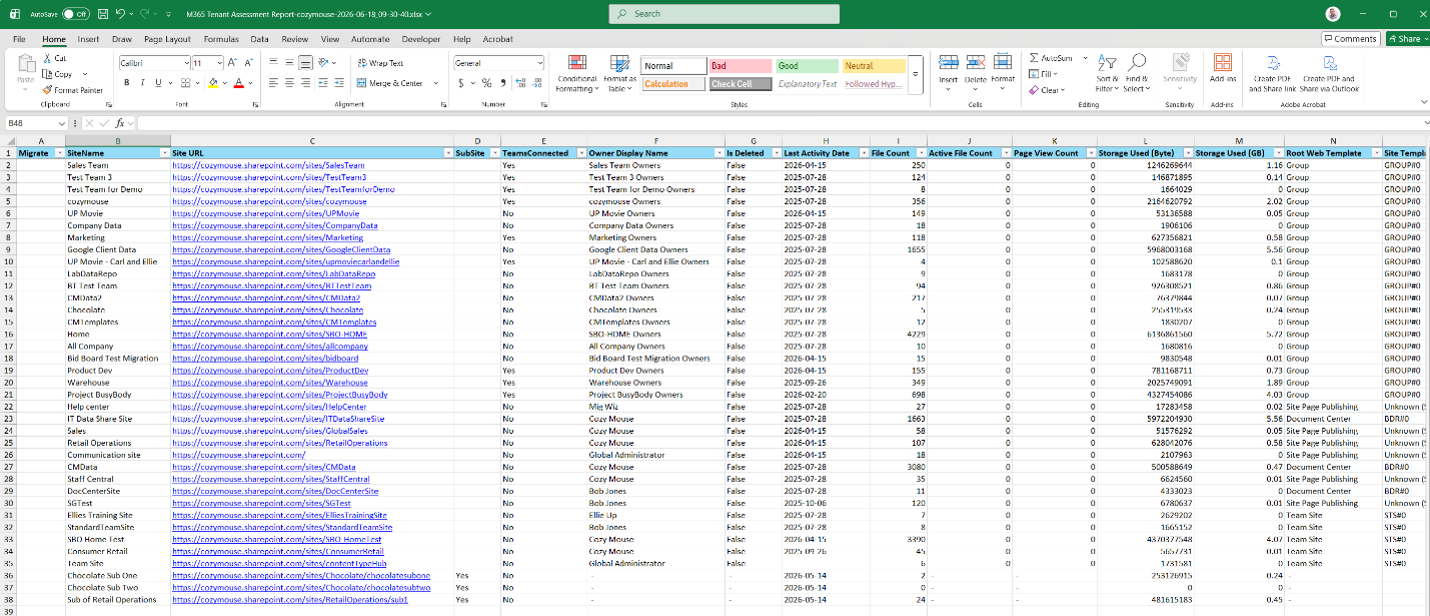Viewport: 1430px width, 616px height.
Task: Undo the last action
Action: (120, 14)
